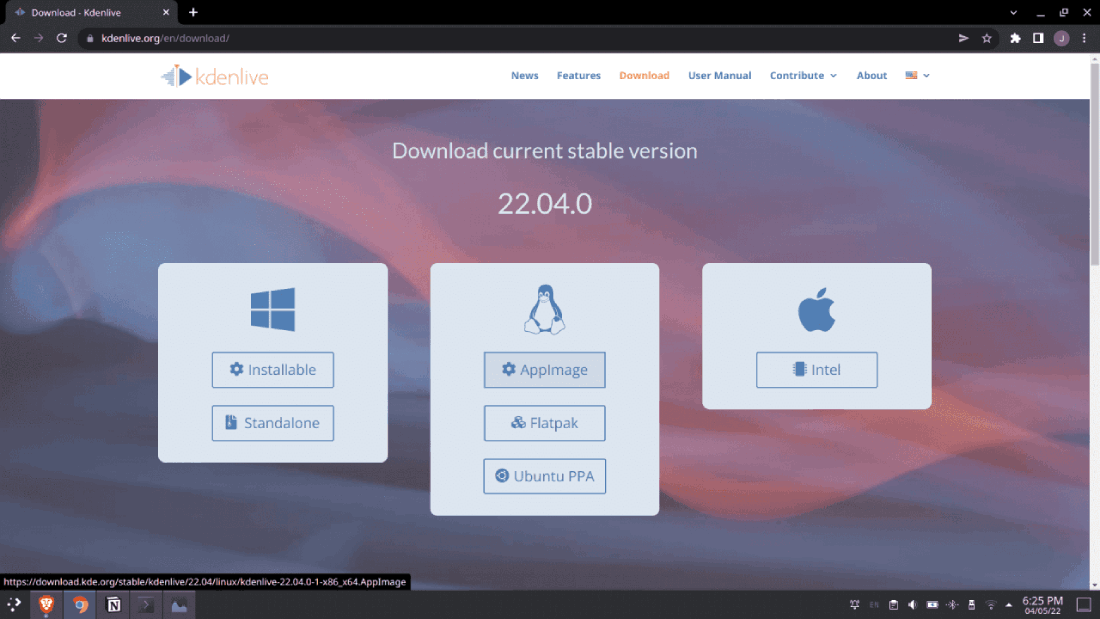Open the Features page

pyautogui.click(x=579, y=75)
